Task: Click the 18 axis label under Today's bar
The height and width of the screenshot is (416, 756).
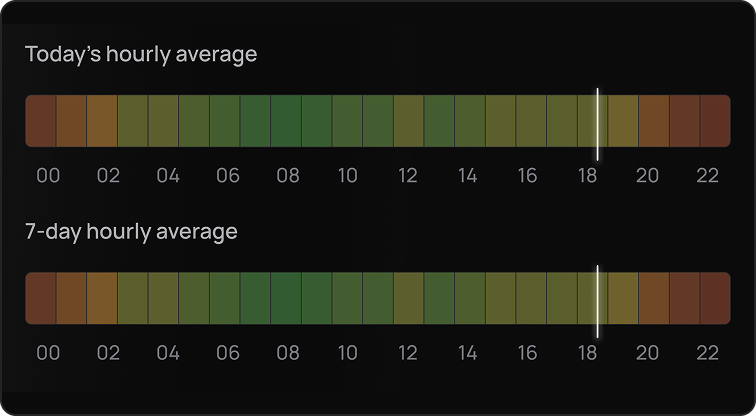Action: (587, 175)
